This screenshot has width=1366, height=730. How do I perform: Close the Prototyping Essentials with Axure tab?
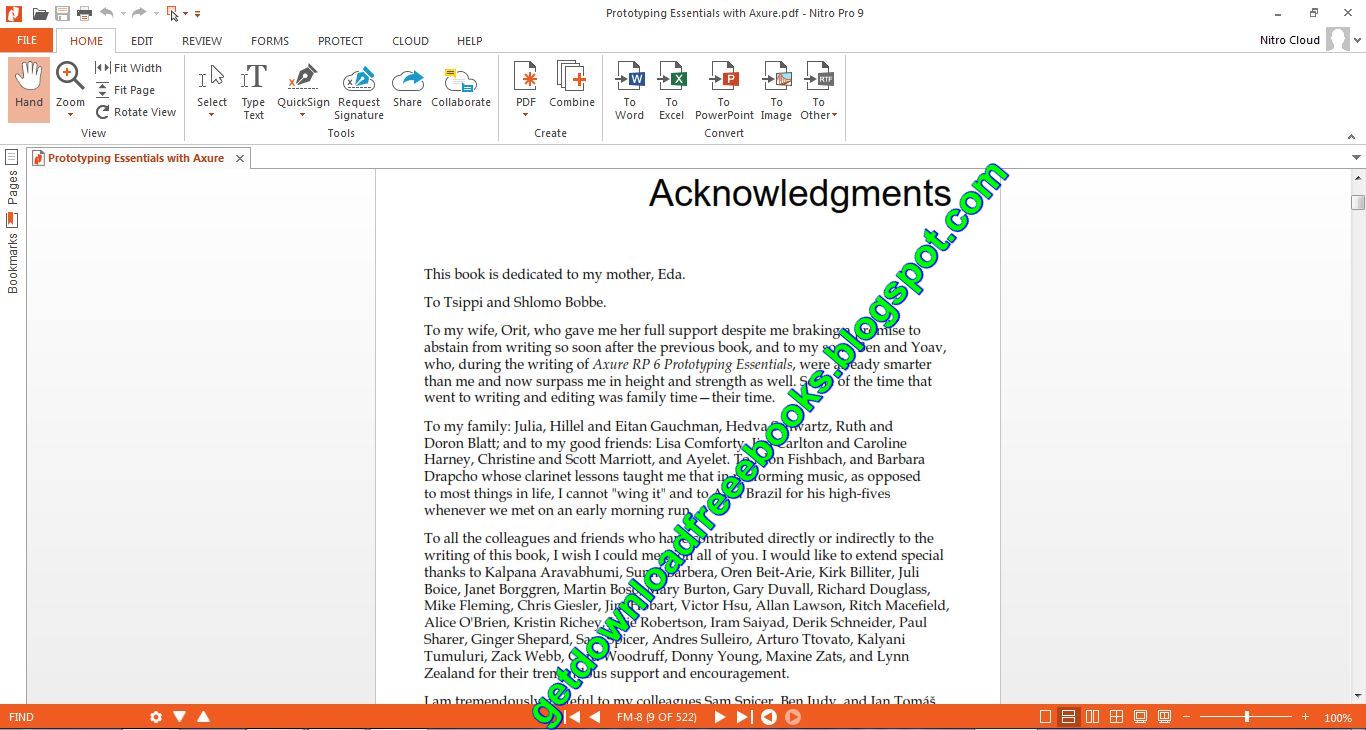click(x=240, y=158)
